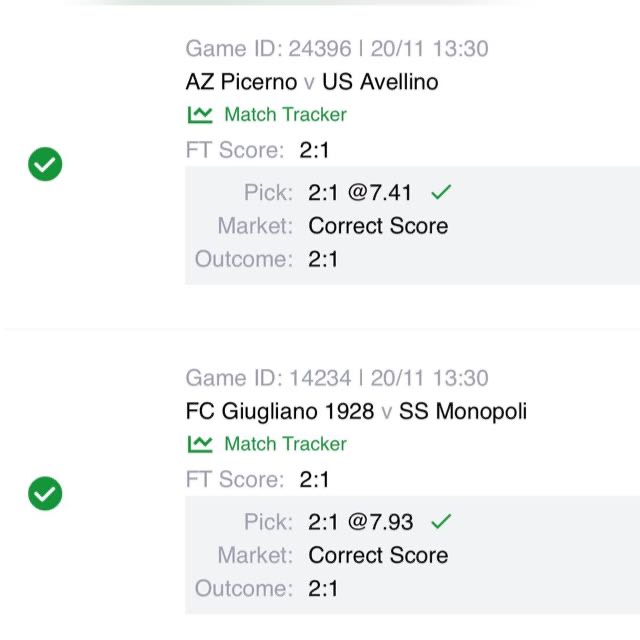Click the green tick beside the @7.41 pick
Image resolution: width=640 pixels, height=640 pixels.
(x=440, y=191)
